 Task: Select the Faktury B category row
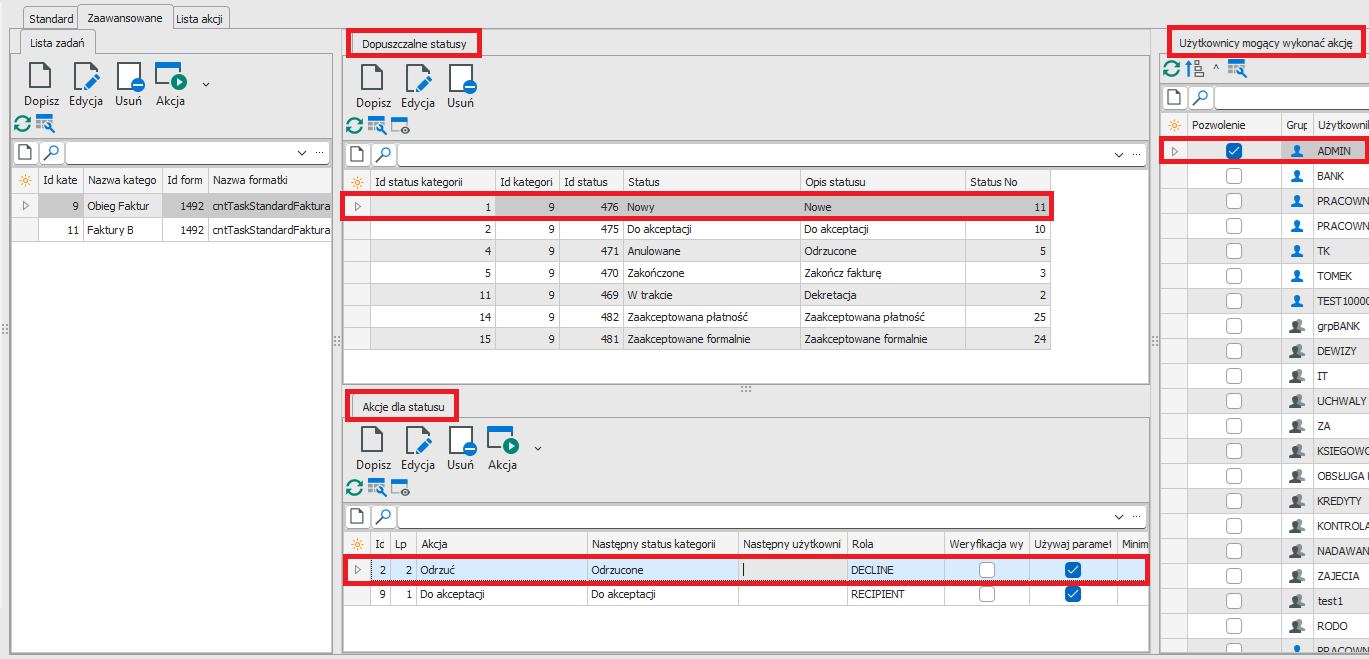[x=110, y=230]
